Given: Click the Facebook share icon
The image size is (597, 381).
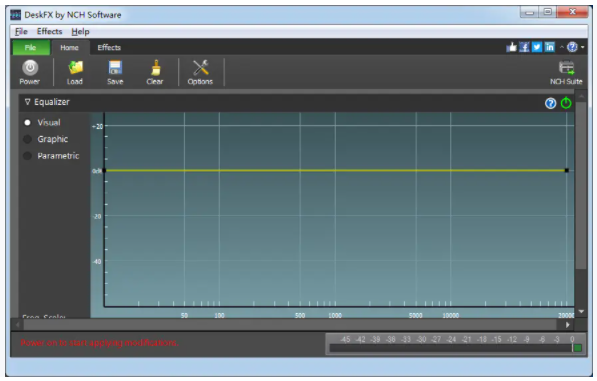Looking at the screenshot, I should point(524,47).
